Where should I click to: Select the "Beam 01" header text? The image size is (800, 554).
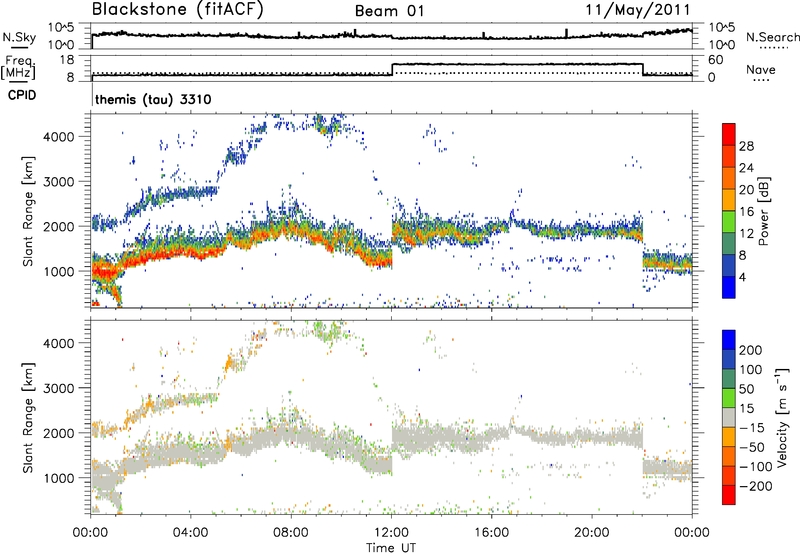click(x=389, y=11)
